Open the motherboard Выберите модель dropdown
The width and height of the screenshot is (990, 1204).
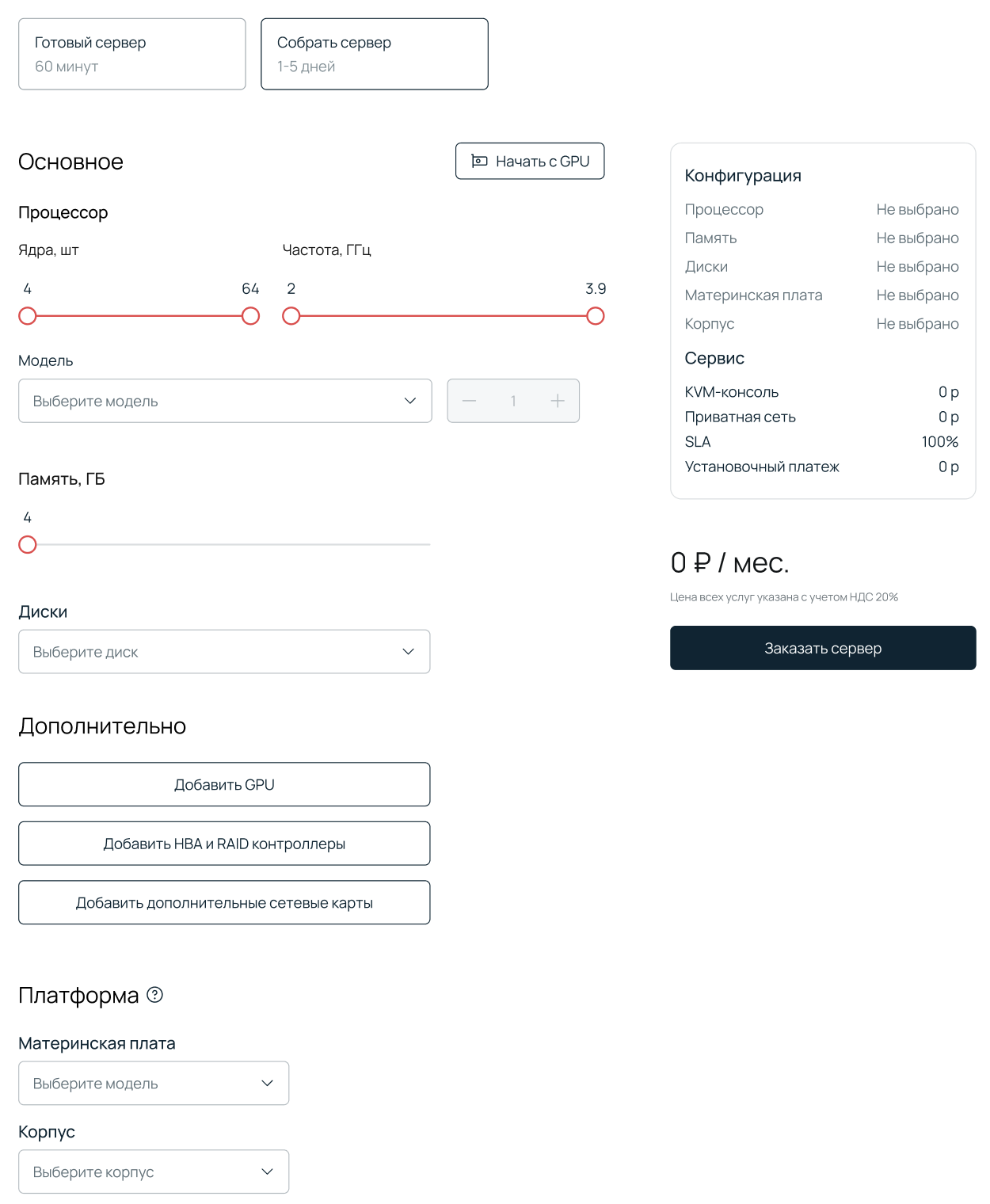154,1083
